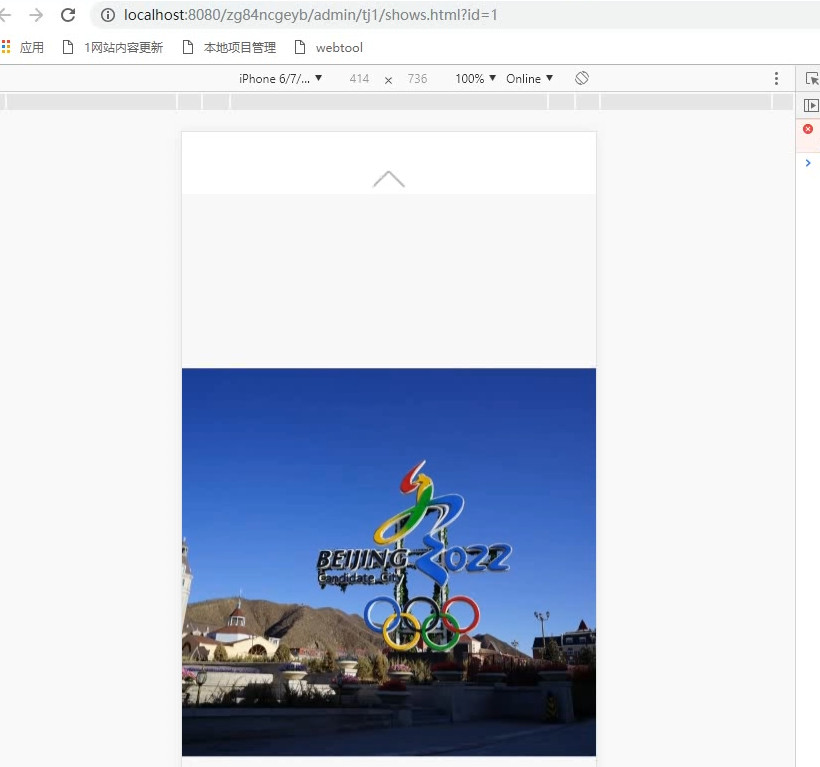Click the upward chevron arrow on page

click(x=389, y=179)
